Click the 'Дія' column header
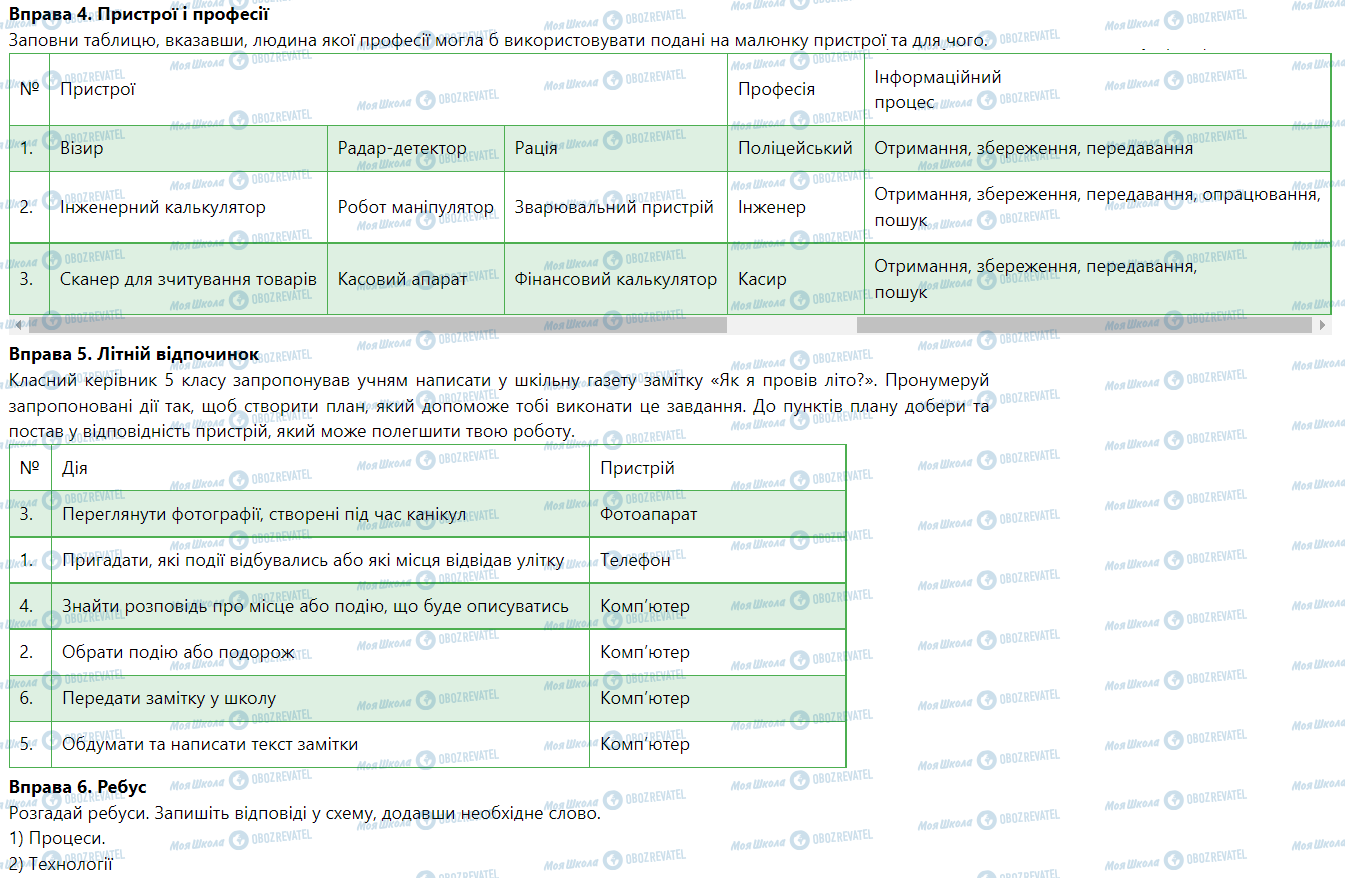Screen dimensions: 1345x878 pyautogui.click(x=320, y=468)
